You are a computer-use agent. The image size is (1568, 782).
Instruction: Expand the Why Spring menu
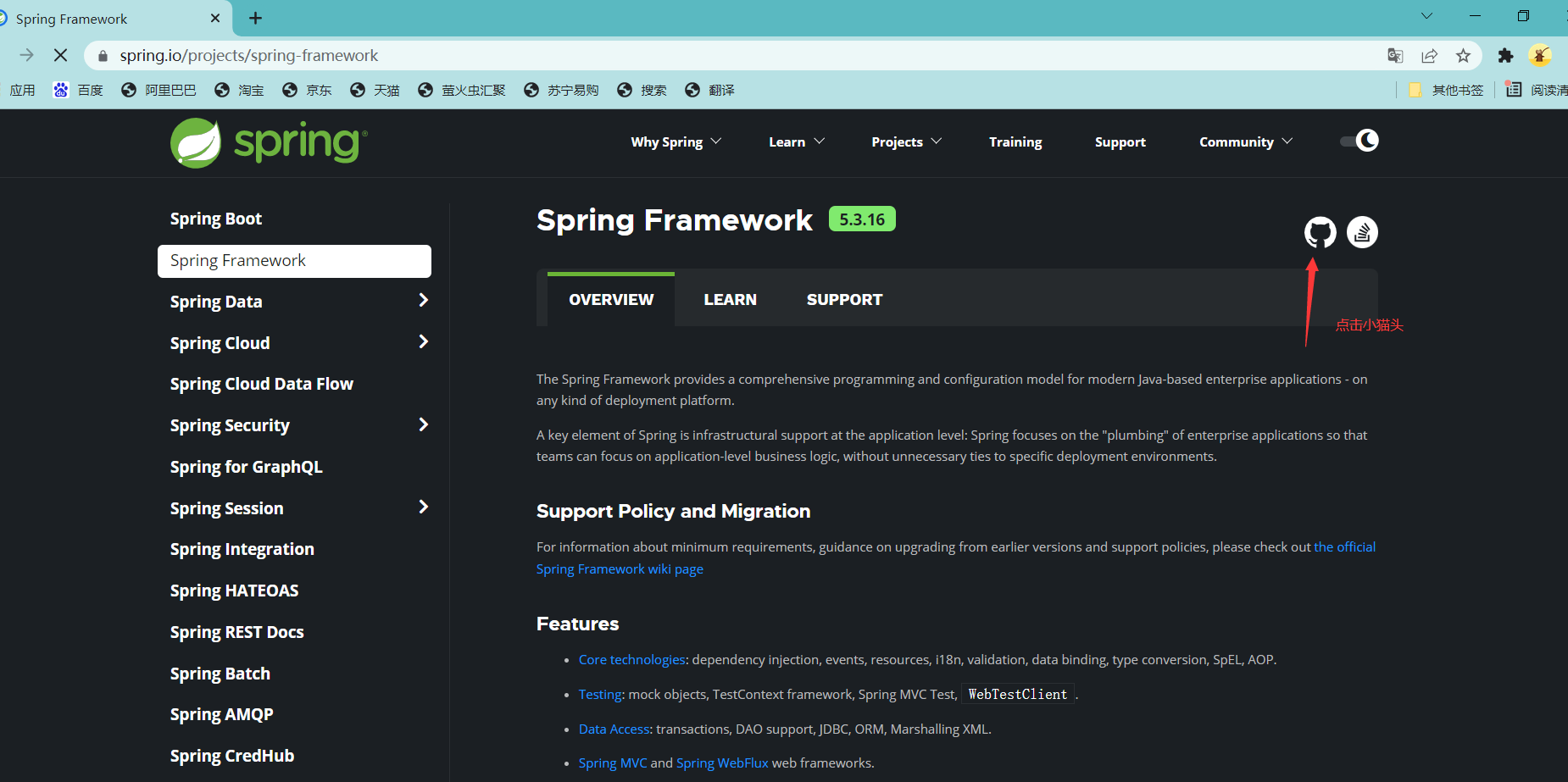[x=676, y=141]
